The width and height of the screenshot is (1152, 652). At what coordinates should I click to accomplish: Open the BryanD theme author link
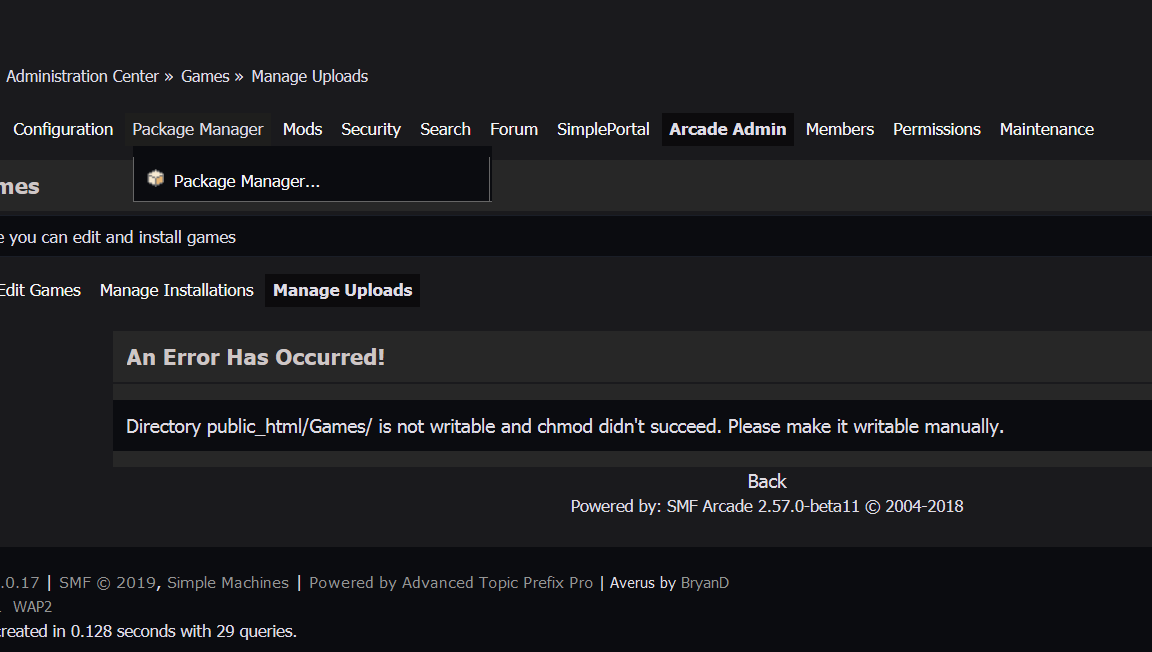coord(705,583)
